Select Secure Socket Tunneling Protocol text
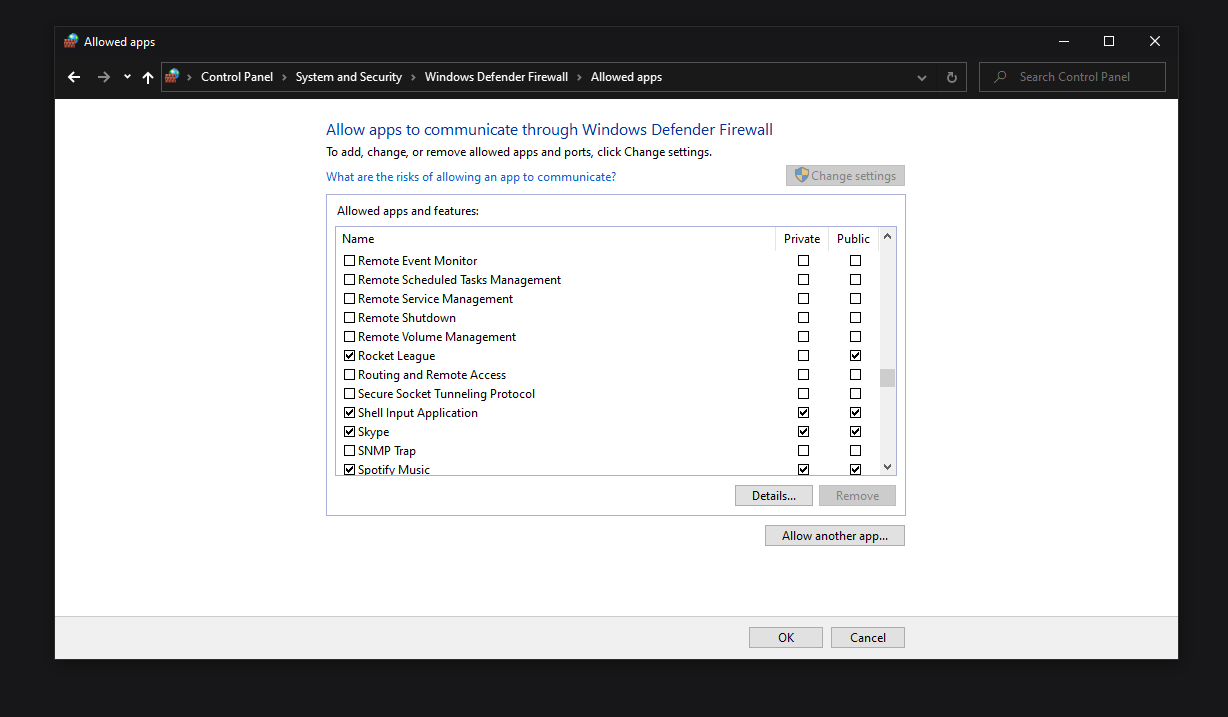 point(446,394)
